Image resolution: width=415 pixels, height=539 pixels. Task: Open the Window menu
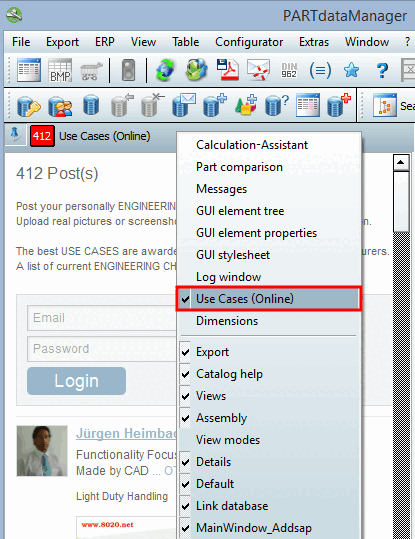(367, 42)
